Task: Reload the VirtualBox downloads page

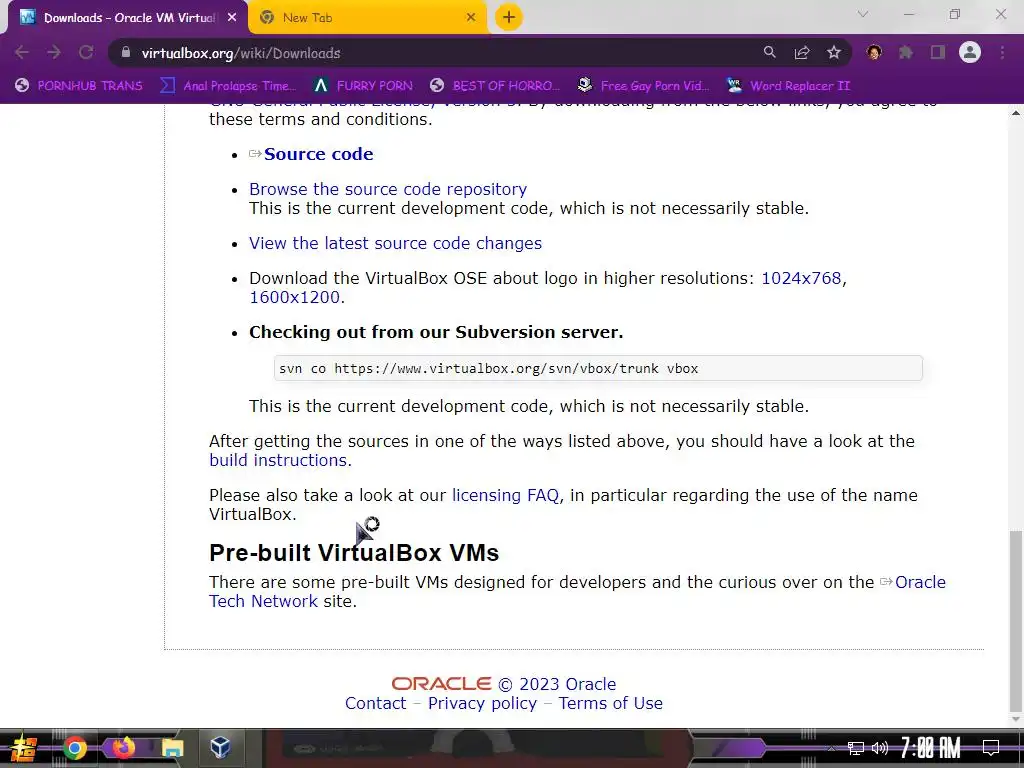Action: tap(86, 52)
